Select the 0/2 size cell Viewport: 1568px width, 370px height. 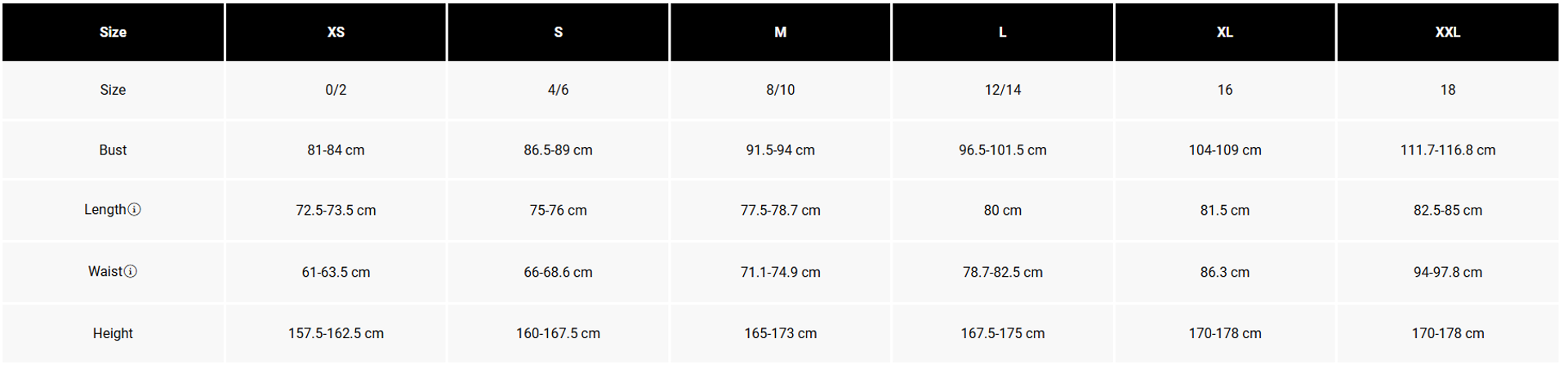tap(336, 90)
